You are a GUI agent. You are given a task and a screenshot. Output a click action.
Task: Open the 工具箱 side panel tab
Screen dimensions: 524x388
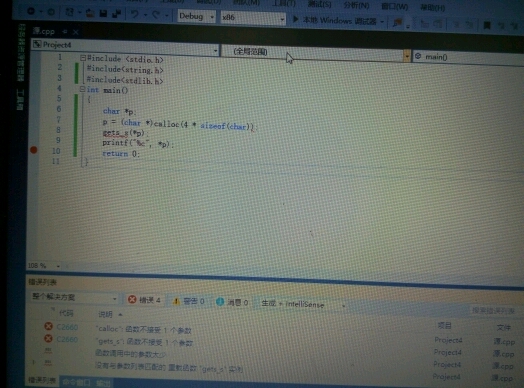pos(21,99)
